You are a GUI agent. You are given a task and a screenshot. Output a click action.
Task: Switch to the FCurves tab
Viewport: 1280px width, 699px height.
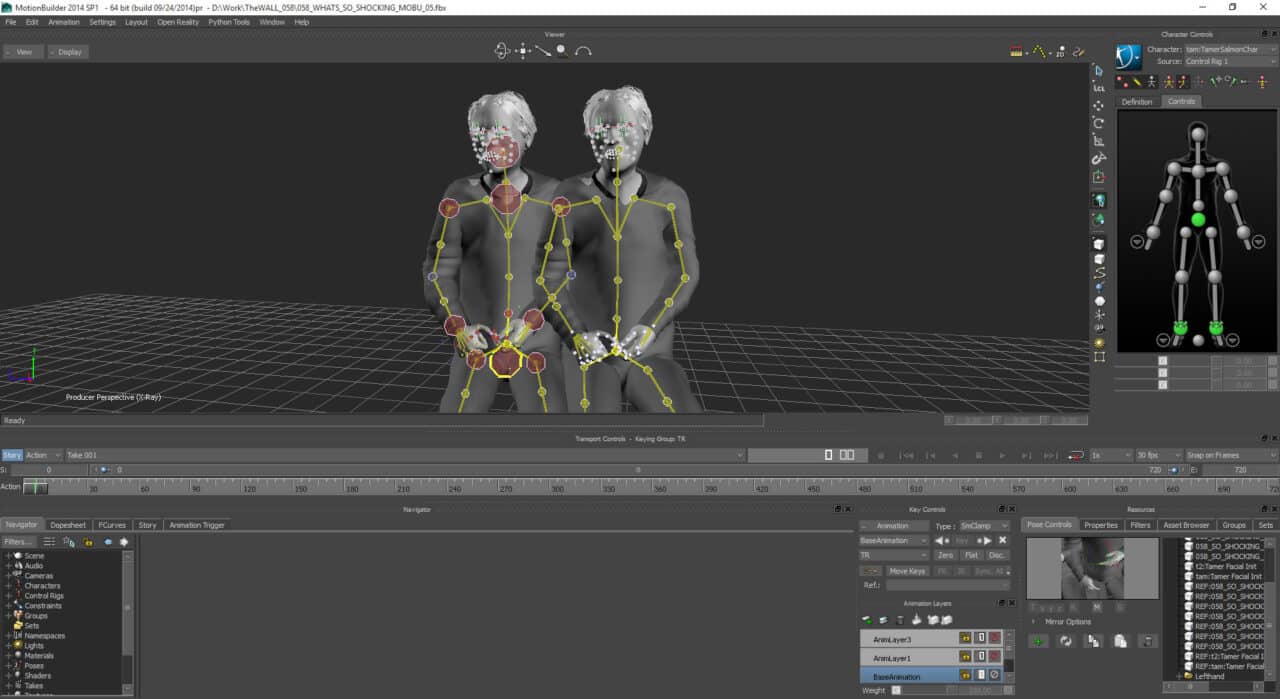113,525
